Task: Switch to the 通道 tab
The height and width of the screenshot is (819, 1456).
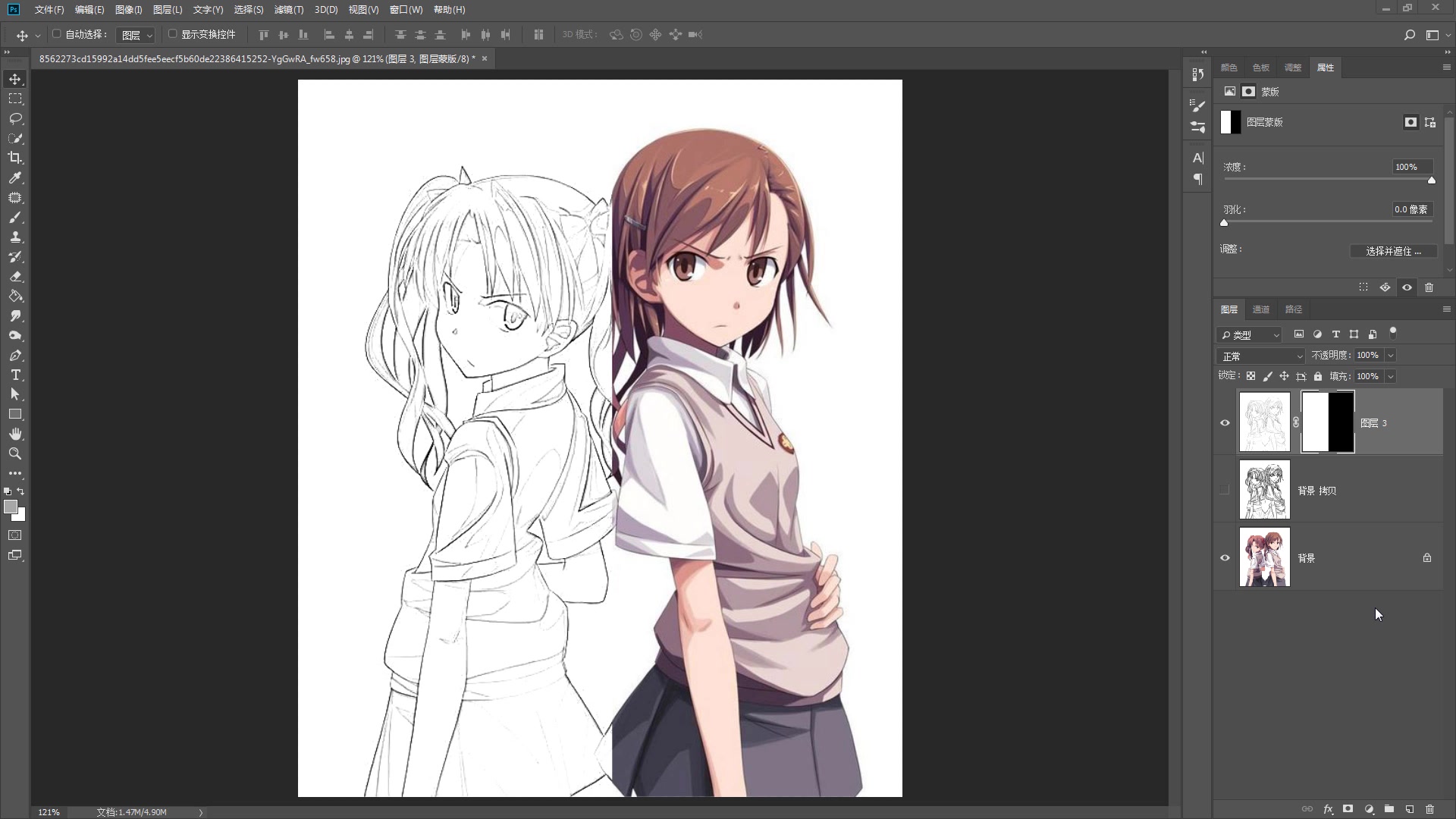Action: point(1260,309)
